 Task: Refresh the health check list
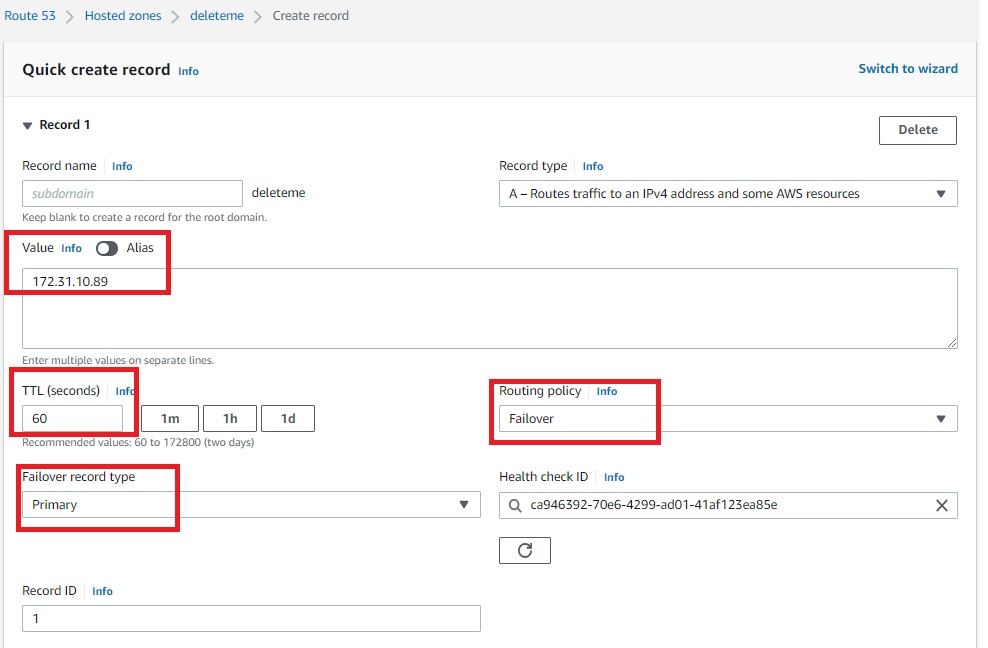[525, 549]
